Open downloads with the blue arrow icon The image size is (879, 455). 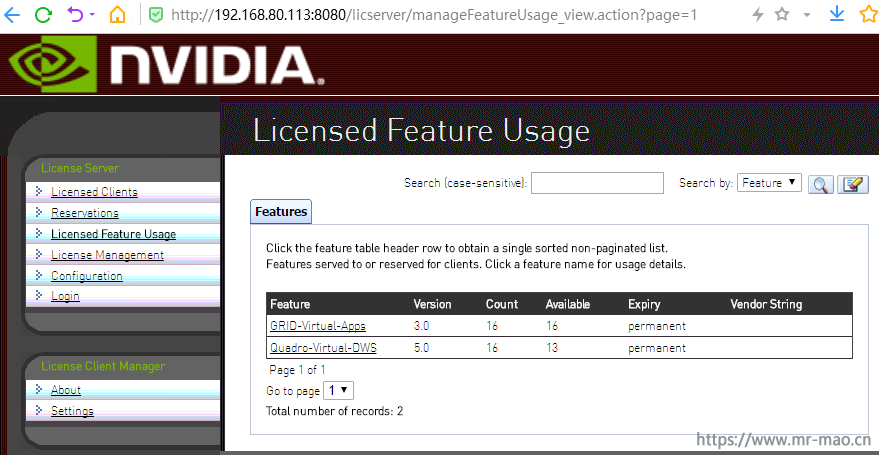point(837,14)
